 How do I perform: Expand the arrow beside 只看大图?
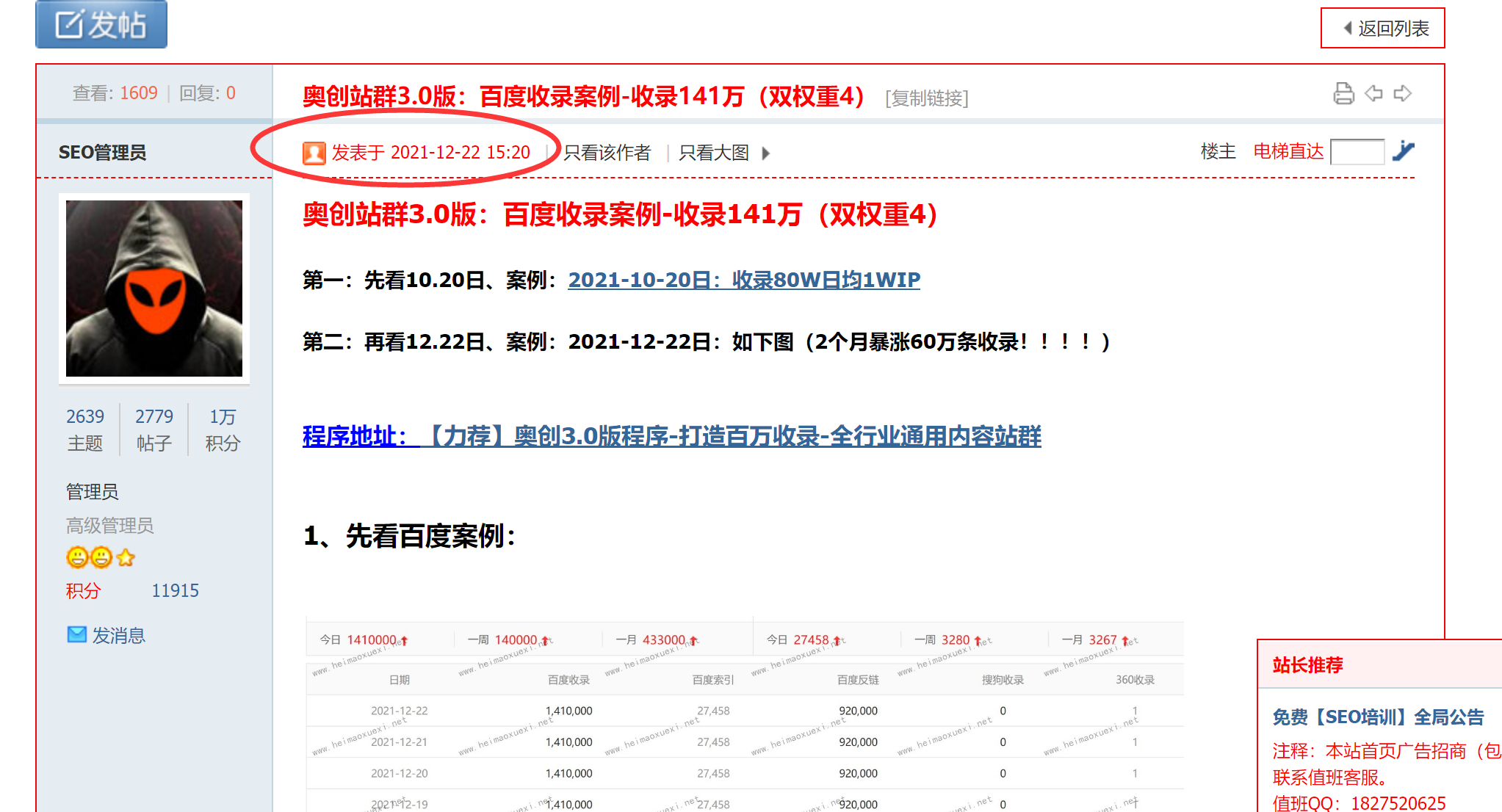[x=766, y=153]
